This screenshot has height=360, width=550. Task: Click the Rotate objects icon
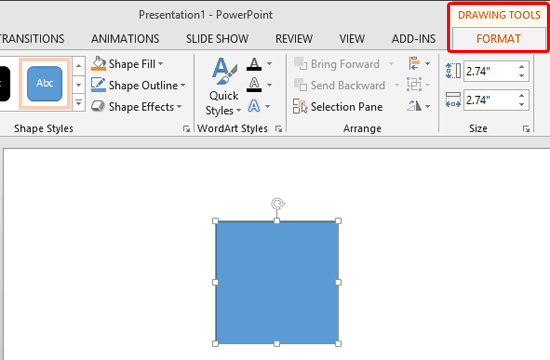(x=414, y=106)
